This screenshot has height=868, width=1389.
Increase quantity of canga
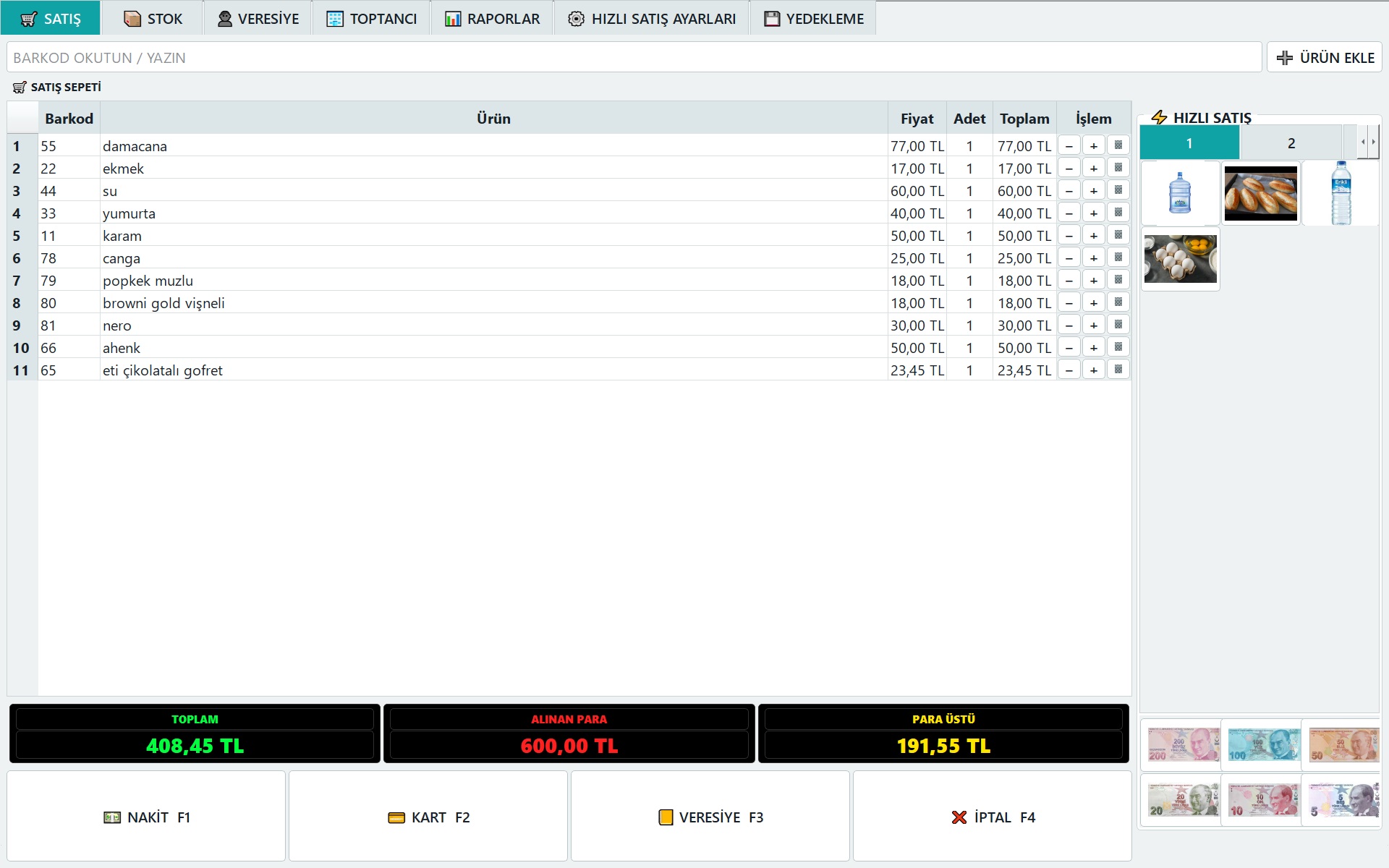click(1094, 258)
